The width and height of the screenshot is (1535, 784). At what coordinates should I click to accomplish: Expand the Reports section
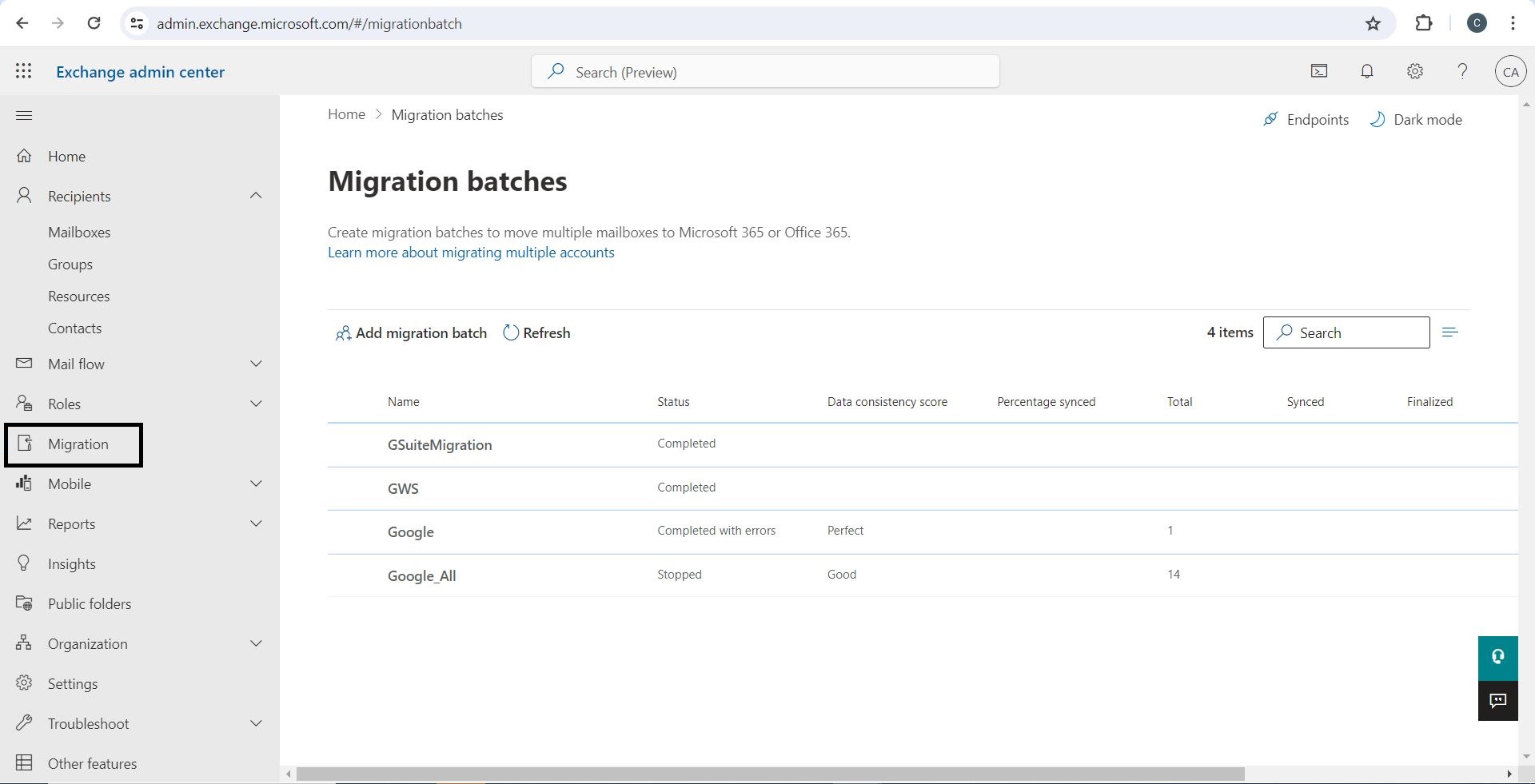[256, 523]
